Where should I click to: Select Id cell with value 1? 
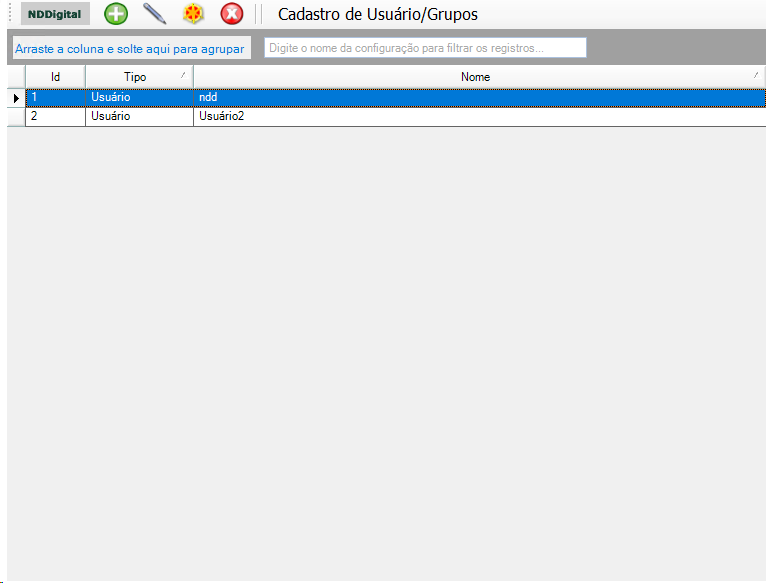click(x=55, y=98)
